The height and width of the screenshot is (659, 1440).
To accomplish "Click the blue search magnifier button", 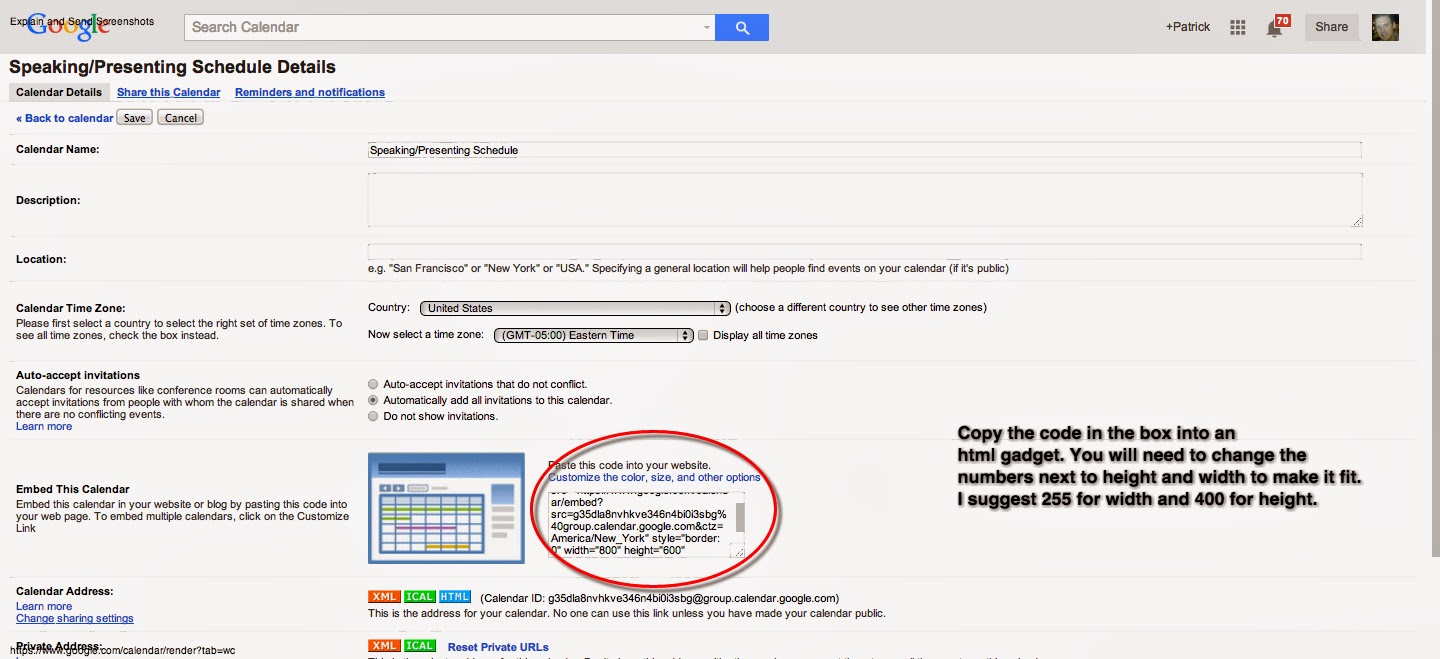I will [x=742, y=28].
